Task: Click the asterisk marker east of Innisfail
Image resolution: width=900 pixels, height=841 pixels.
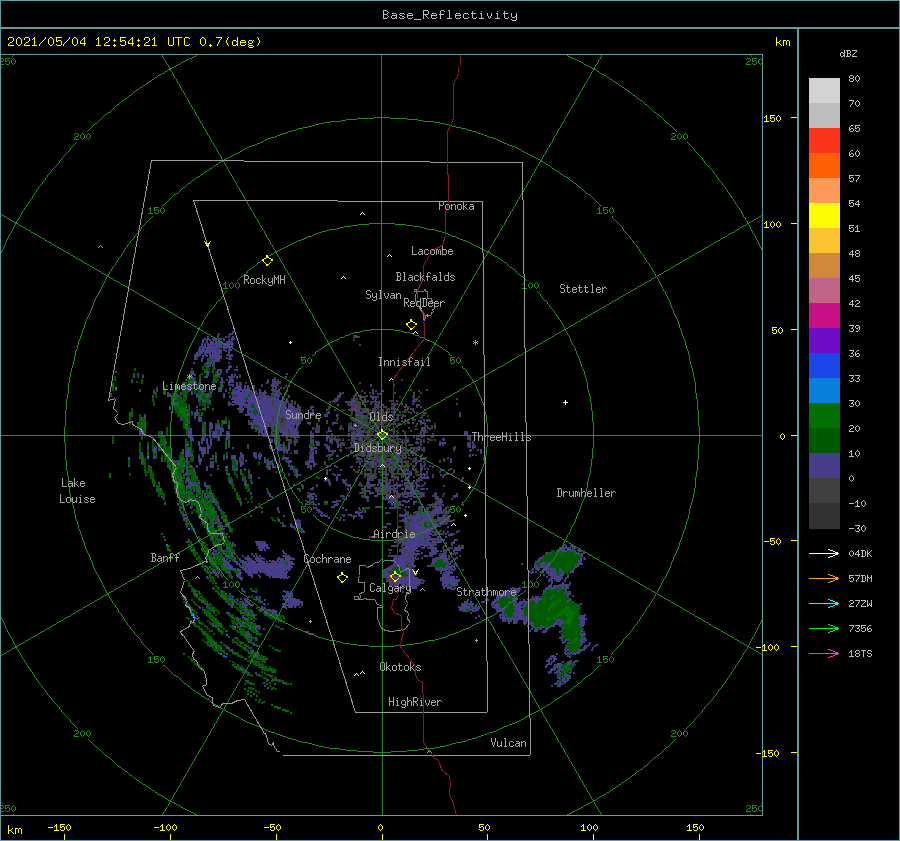Action: (475, 343)
